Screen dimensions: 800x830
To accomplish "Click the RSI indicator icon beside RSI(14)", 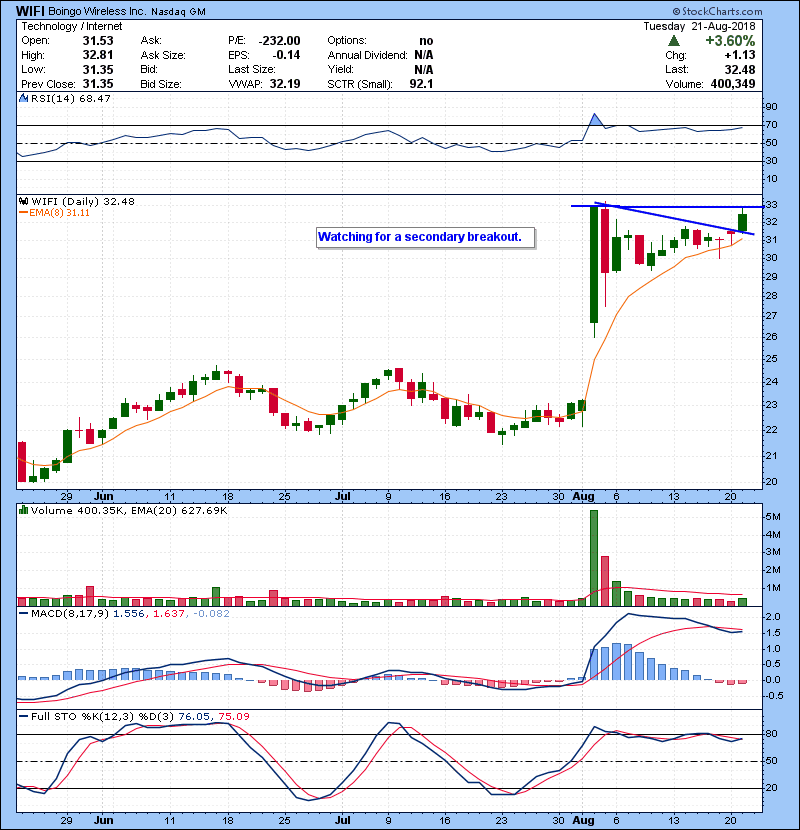I will [x=23, y=98].
